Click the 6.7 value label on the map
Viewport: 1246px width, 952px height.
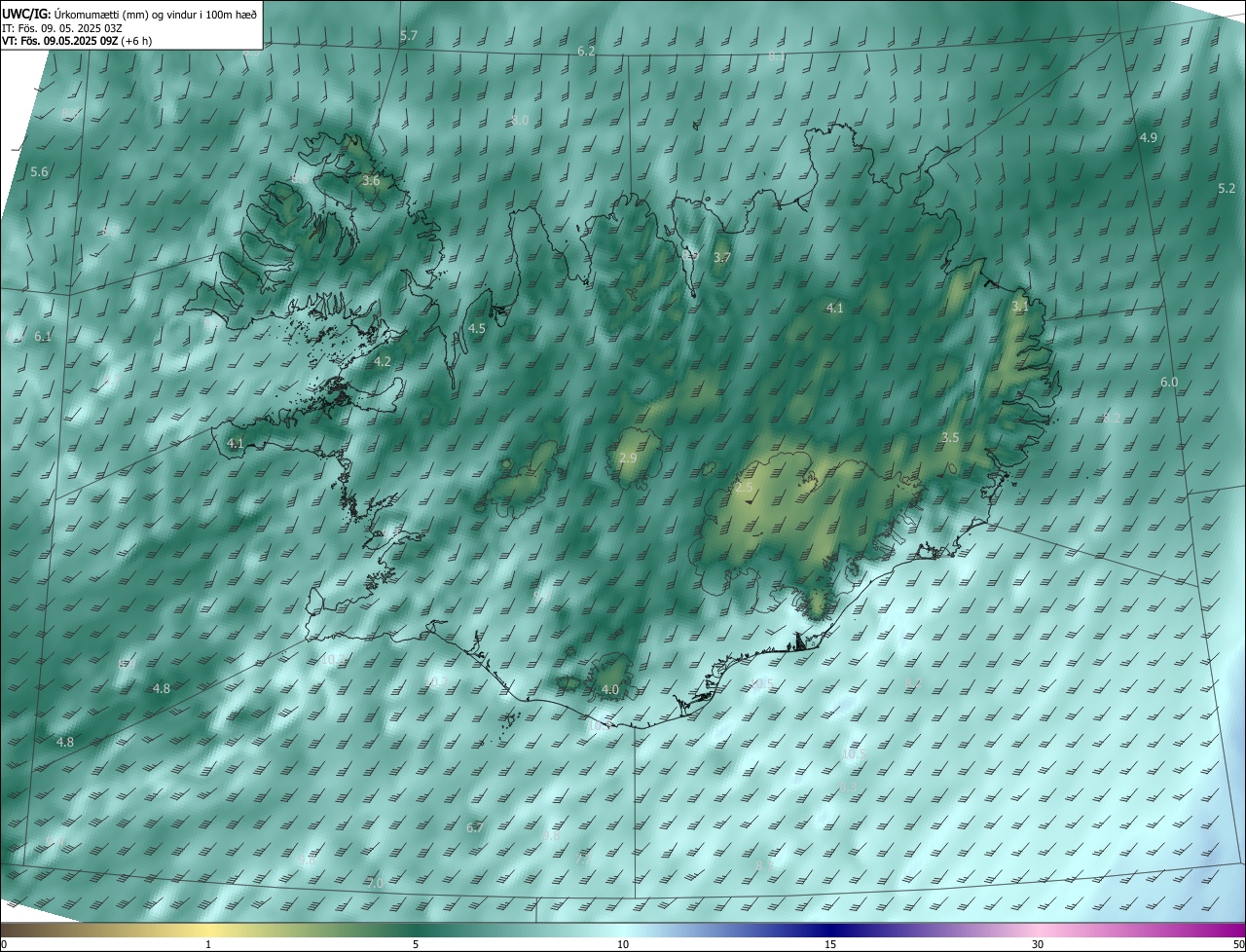[x=475, y=827]
